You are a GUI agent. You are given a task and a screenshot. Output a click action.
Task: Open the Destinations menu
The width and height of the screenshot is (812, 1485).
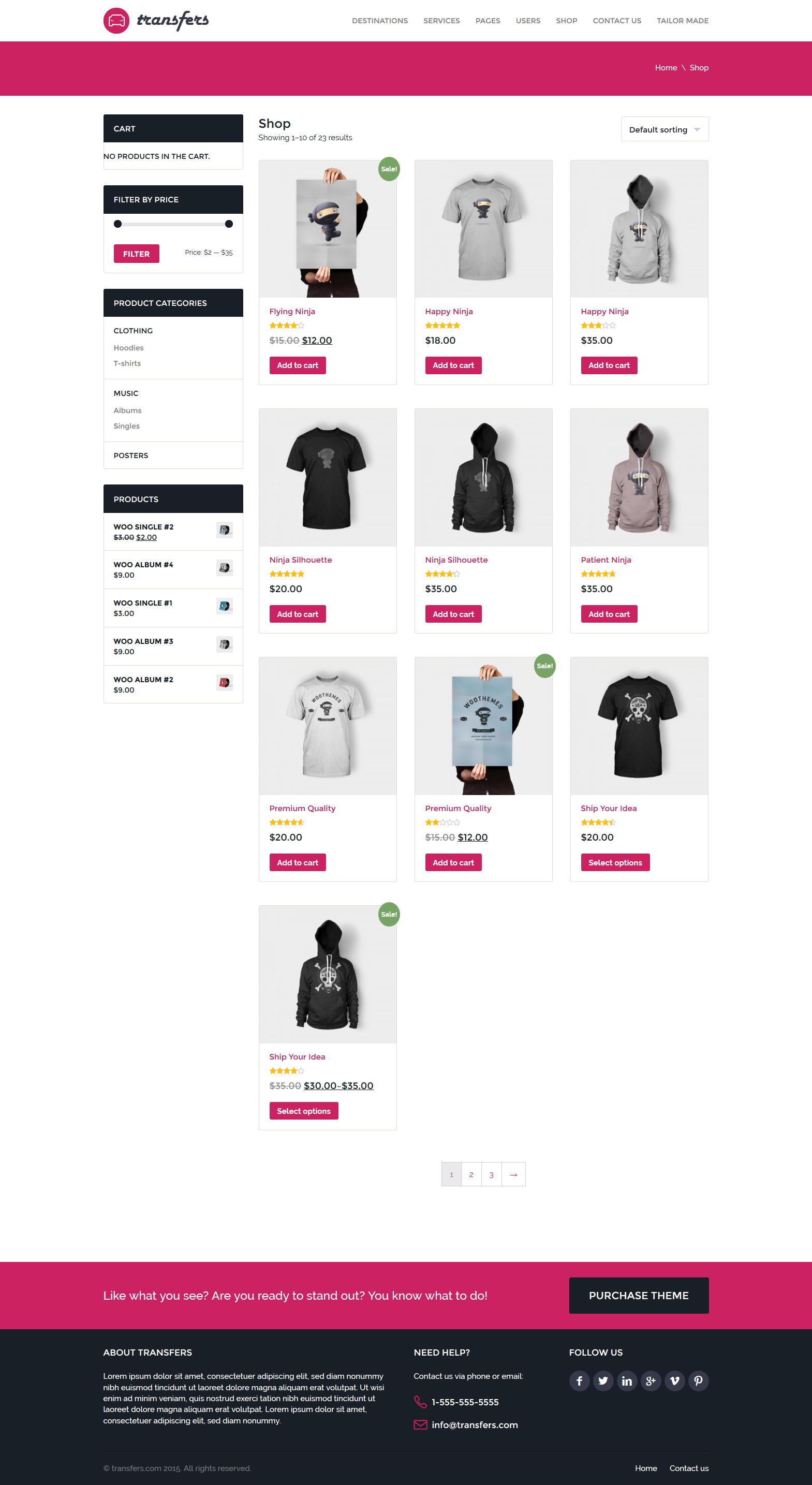coord(380,21)
